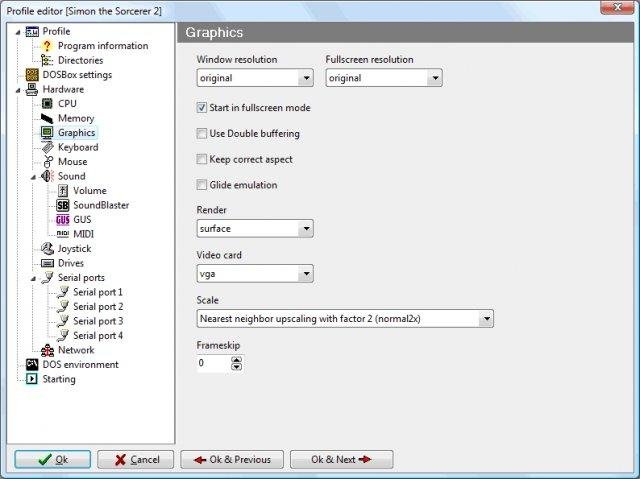Collapse the Sound tree node
This screenshot has height=479, width=640.
point(33,177)
